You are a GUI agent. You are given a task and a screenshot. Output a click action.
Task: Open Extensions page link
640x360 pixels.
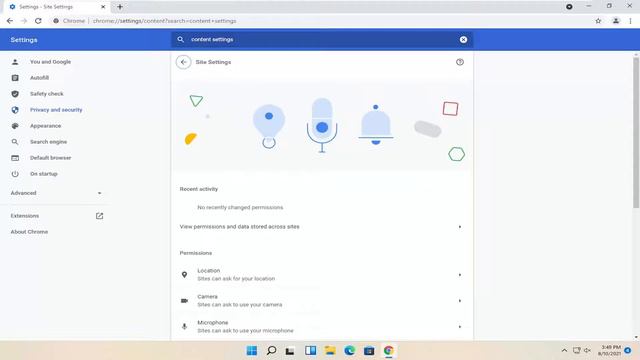[25, 216]
